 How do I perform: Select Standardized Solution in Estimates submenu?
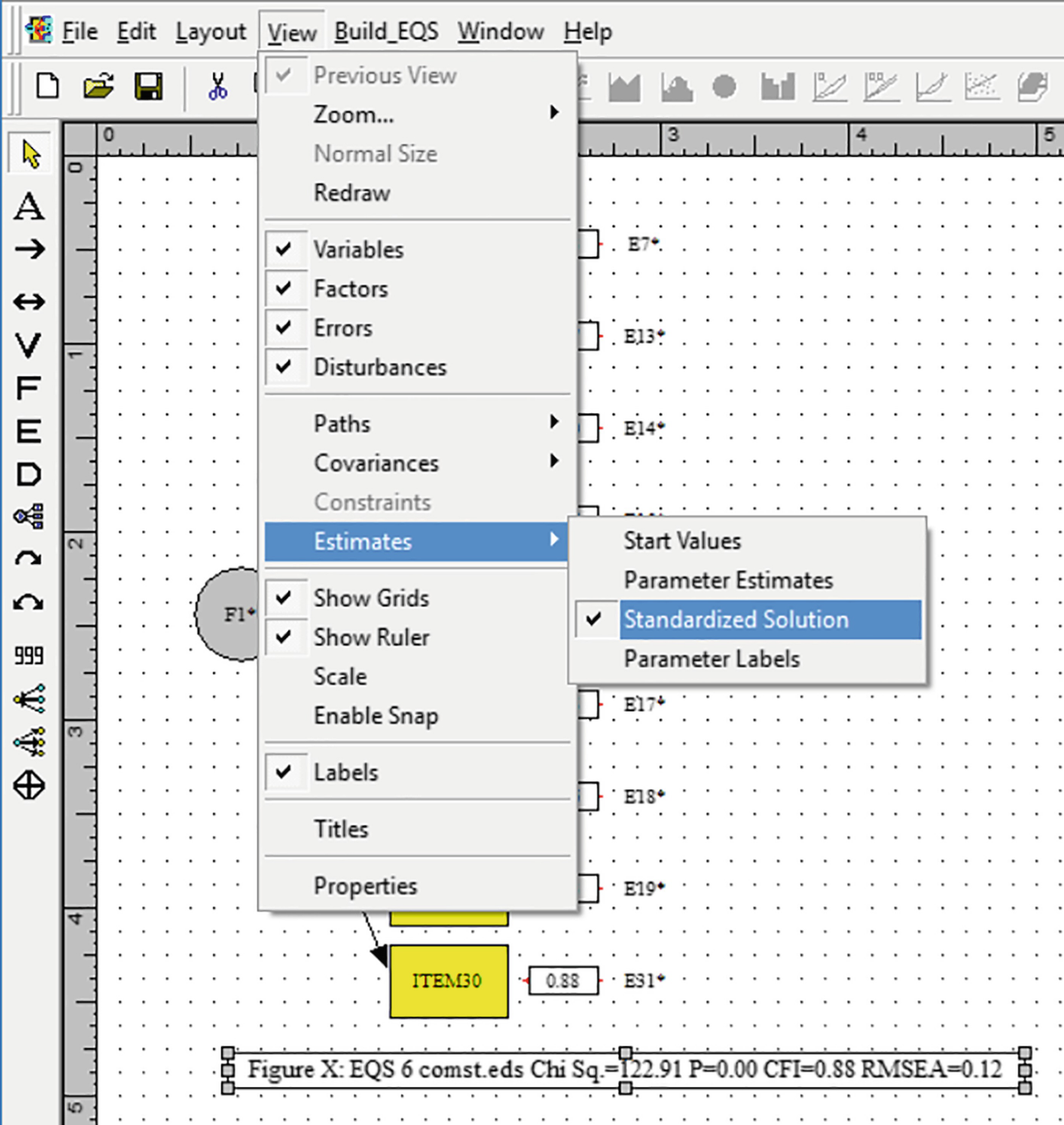(747, 619)
